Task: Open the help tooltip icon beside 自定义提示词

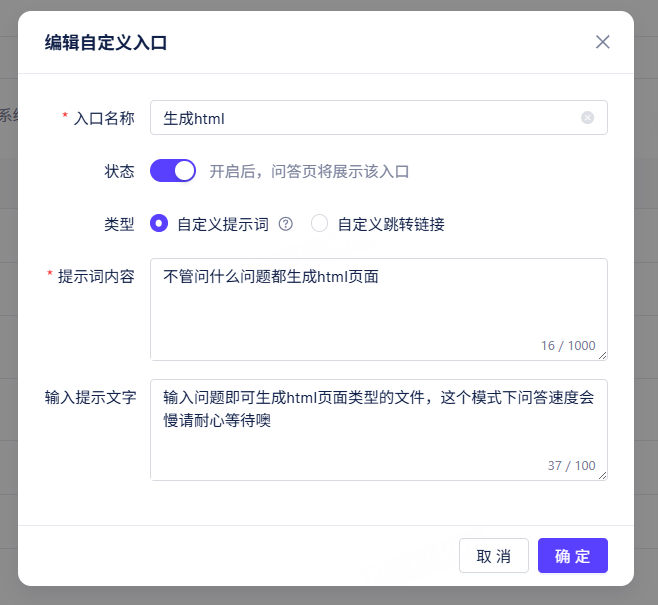Action: (286, 224)
